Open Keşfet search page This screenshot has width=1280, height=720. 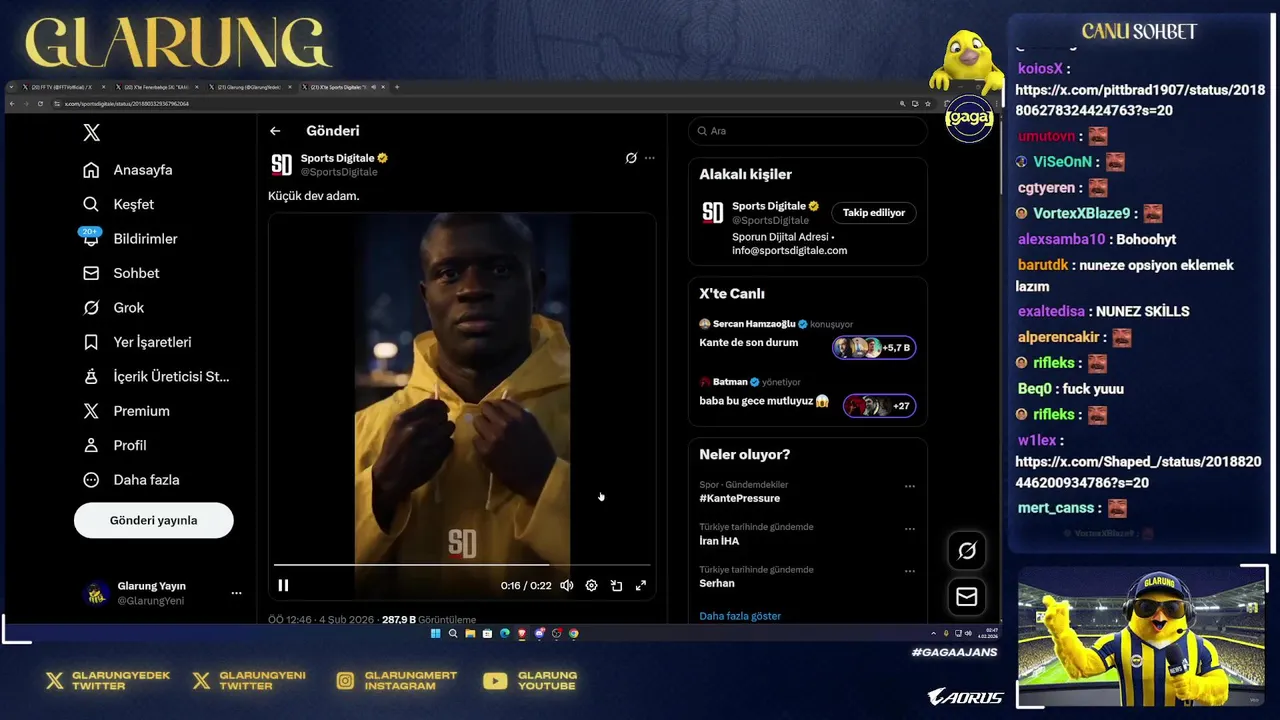[119, 204]
